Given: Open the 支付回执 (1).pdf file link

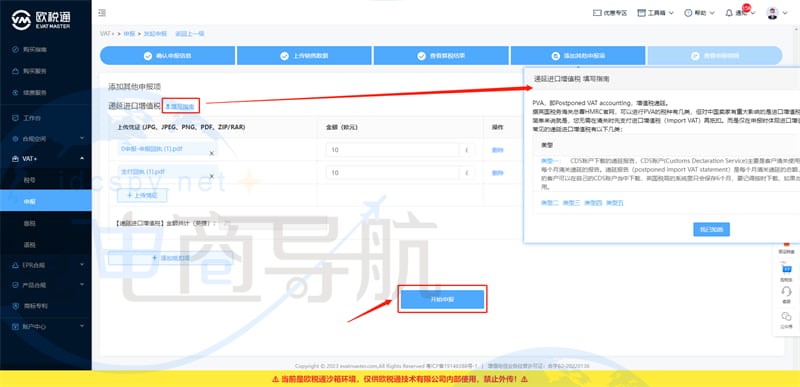Looking at the screenshot, I should click(x=143, y=172).
